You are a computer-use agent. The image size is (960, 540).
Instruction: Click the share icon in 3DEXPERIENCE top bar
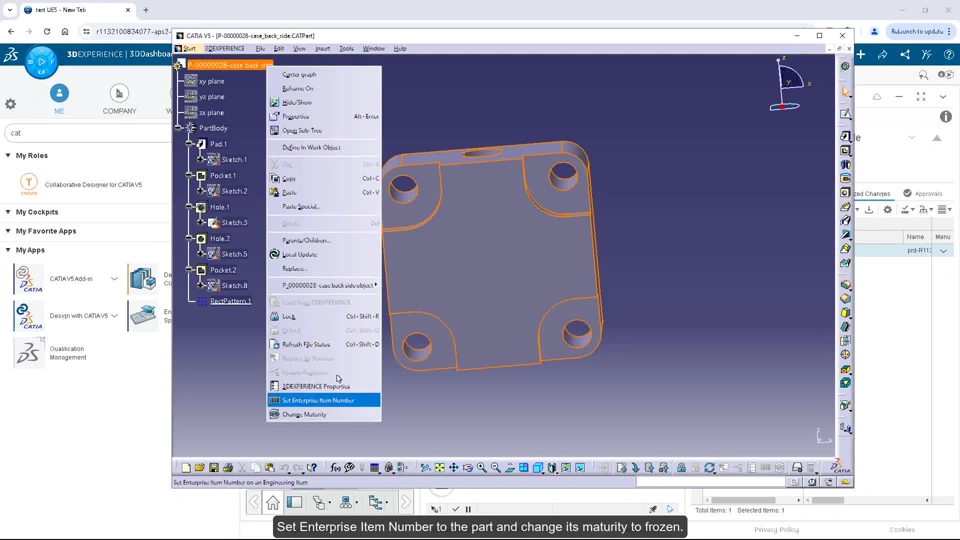click(x=905, y=54)
